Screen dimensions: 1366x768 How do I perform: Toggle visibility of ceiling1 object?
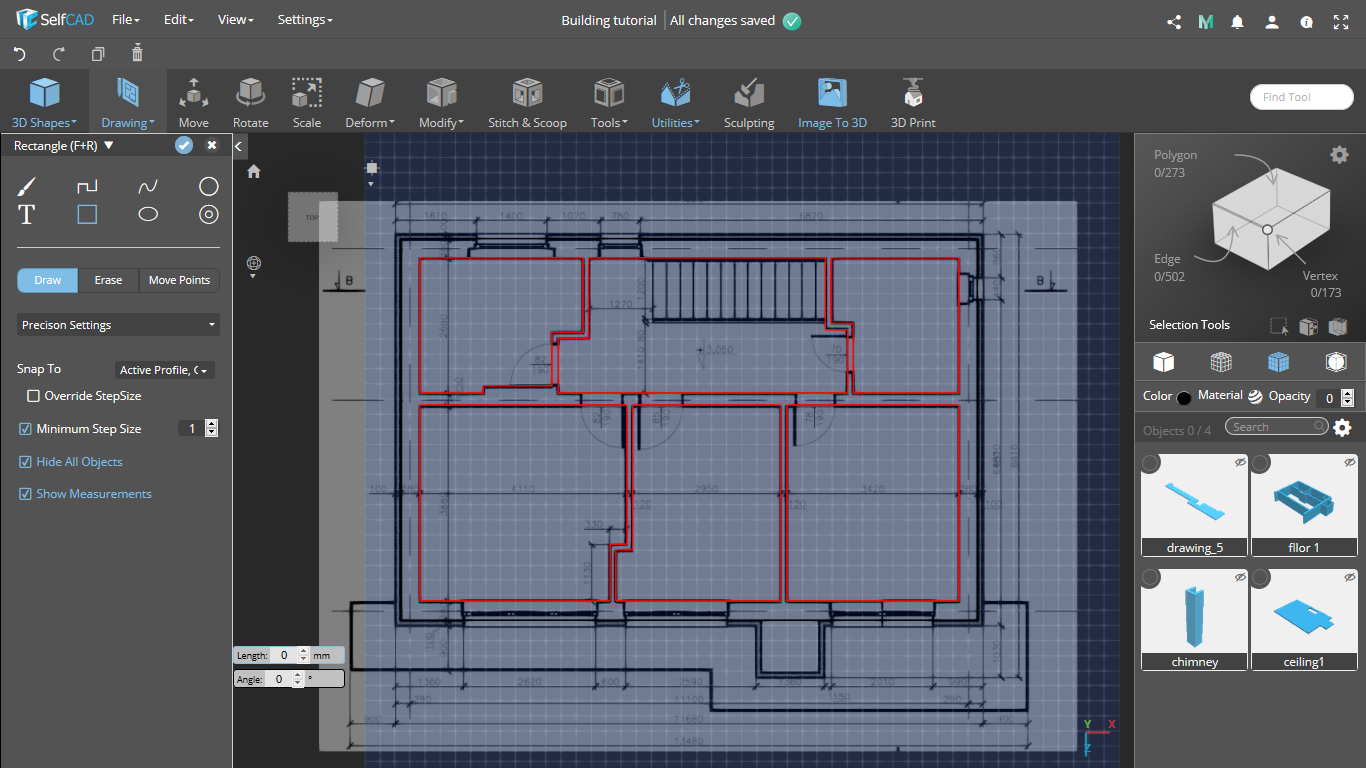point(1350,577)
